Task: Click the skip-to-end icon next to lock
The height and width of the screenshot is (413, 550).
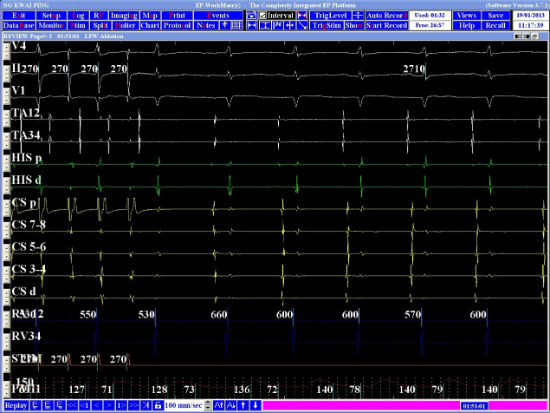Action: pos(146,405)
